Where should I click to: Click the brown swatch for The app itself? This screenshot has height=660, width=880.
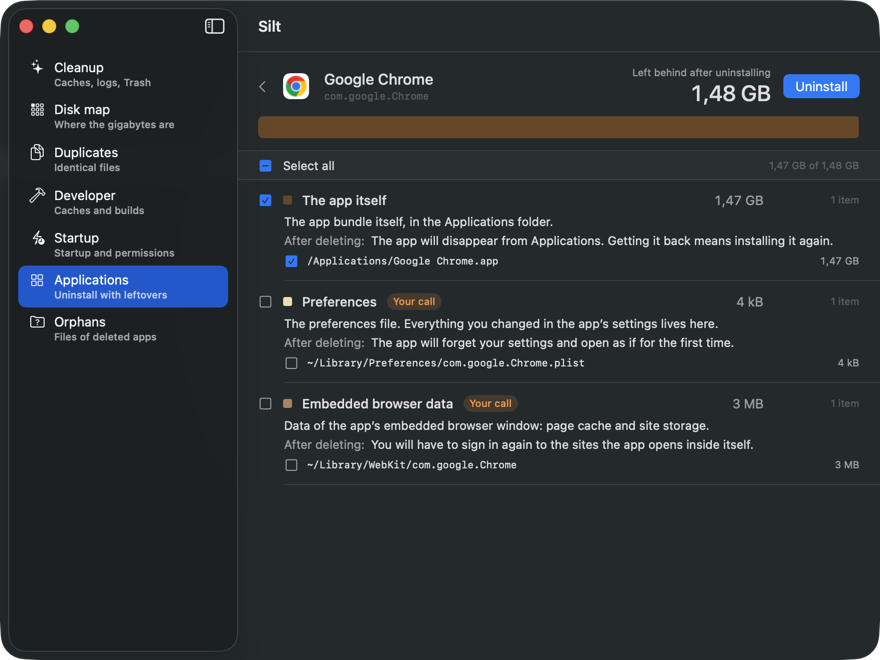pos(288,200)
